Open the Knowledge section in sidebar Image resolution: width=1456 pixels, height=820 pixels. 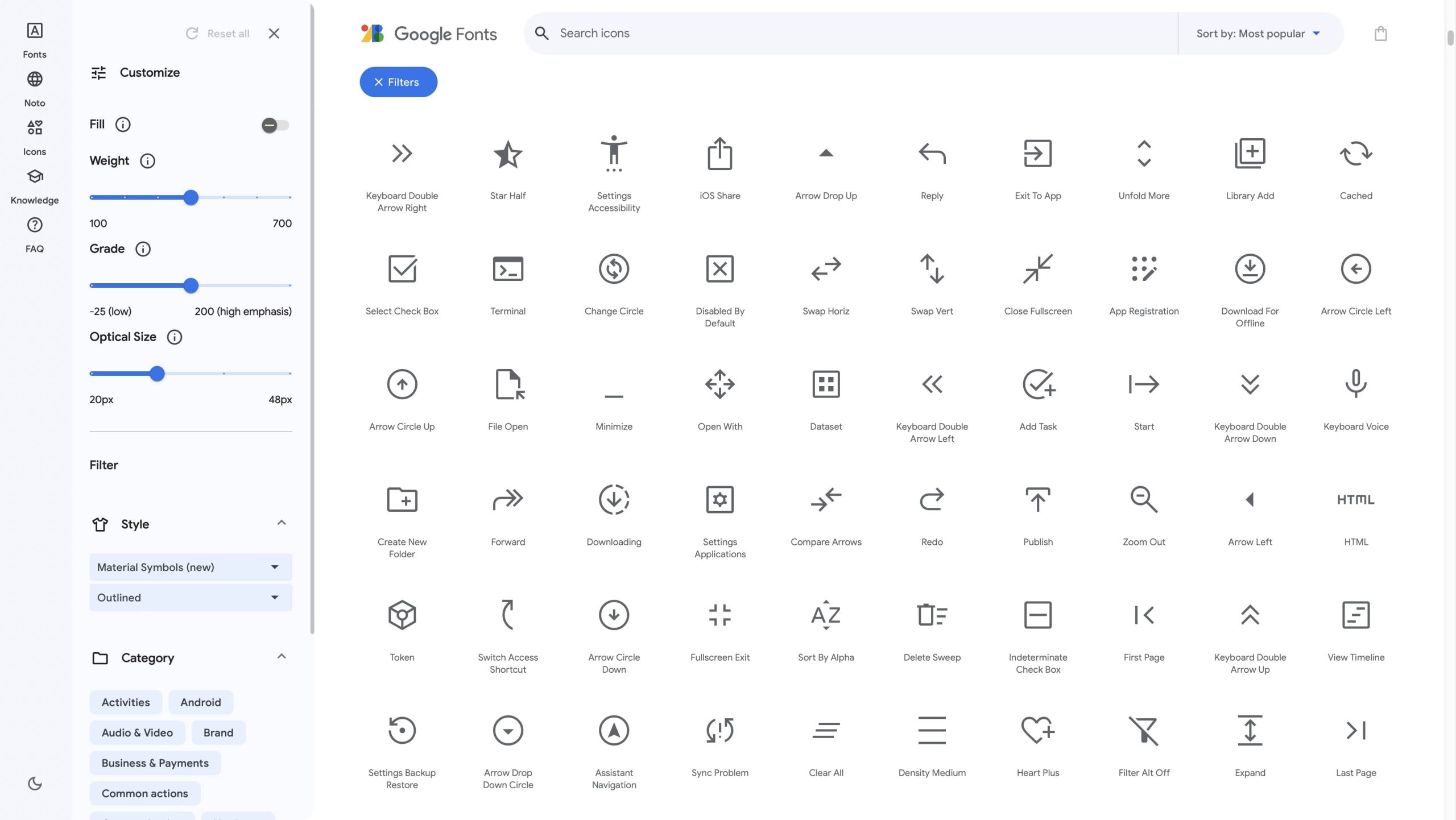35,185
